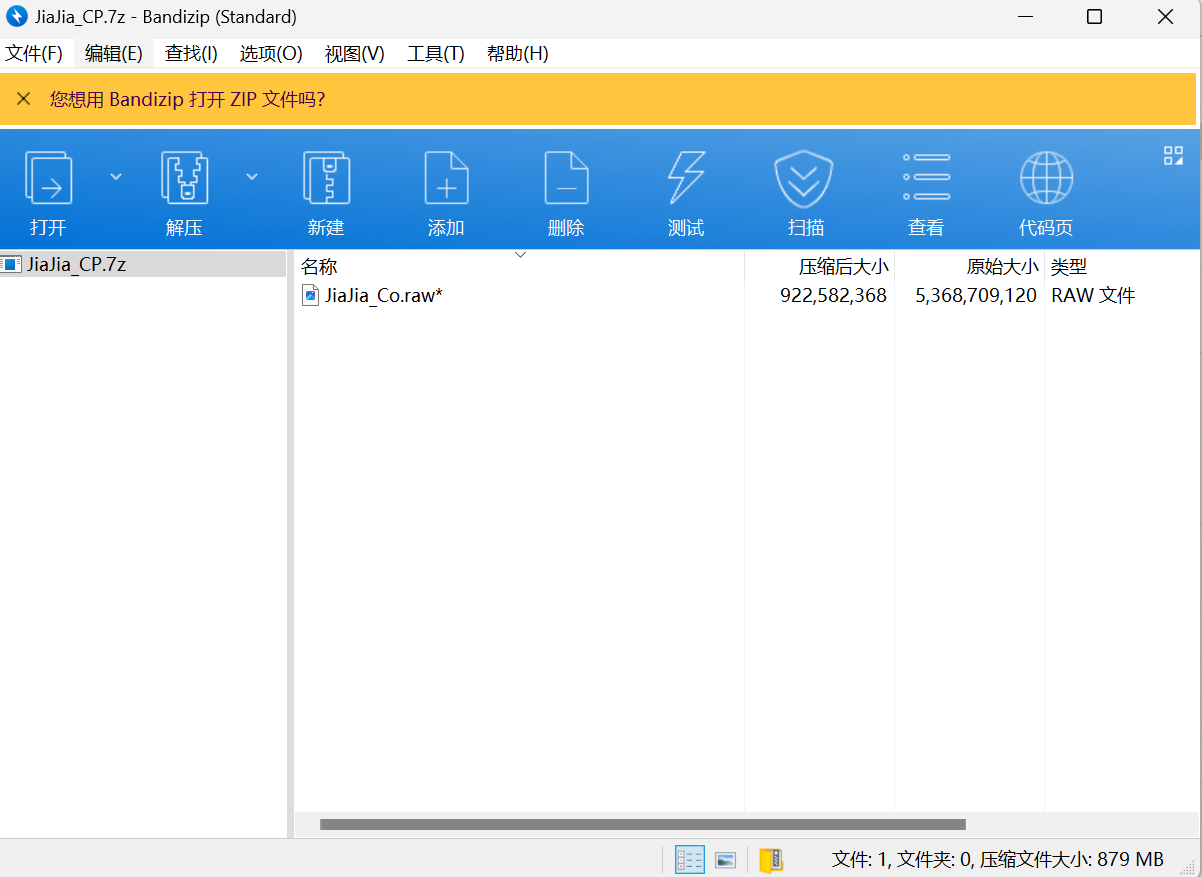Click the file icon of JiaJia_Co.raw
This screenshot has width=1202, height=877.
click(311, 295)
